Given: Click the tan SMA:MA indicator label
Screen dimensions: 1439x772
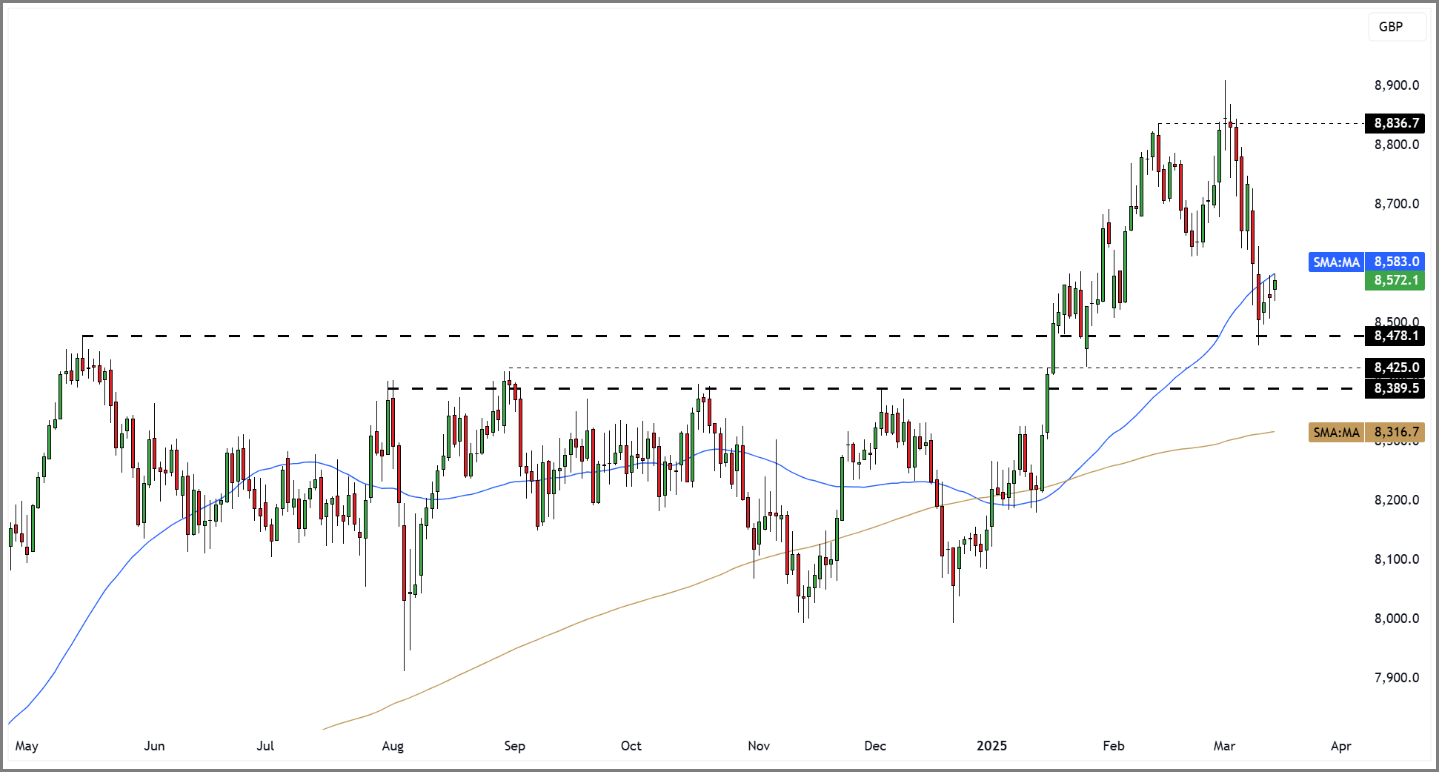Looking at the screenshot, I should [1336, 432].
